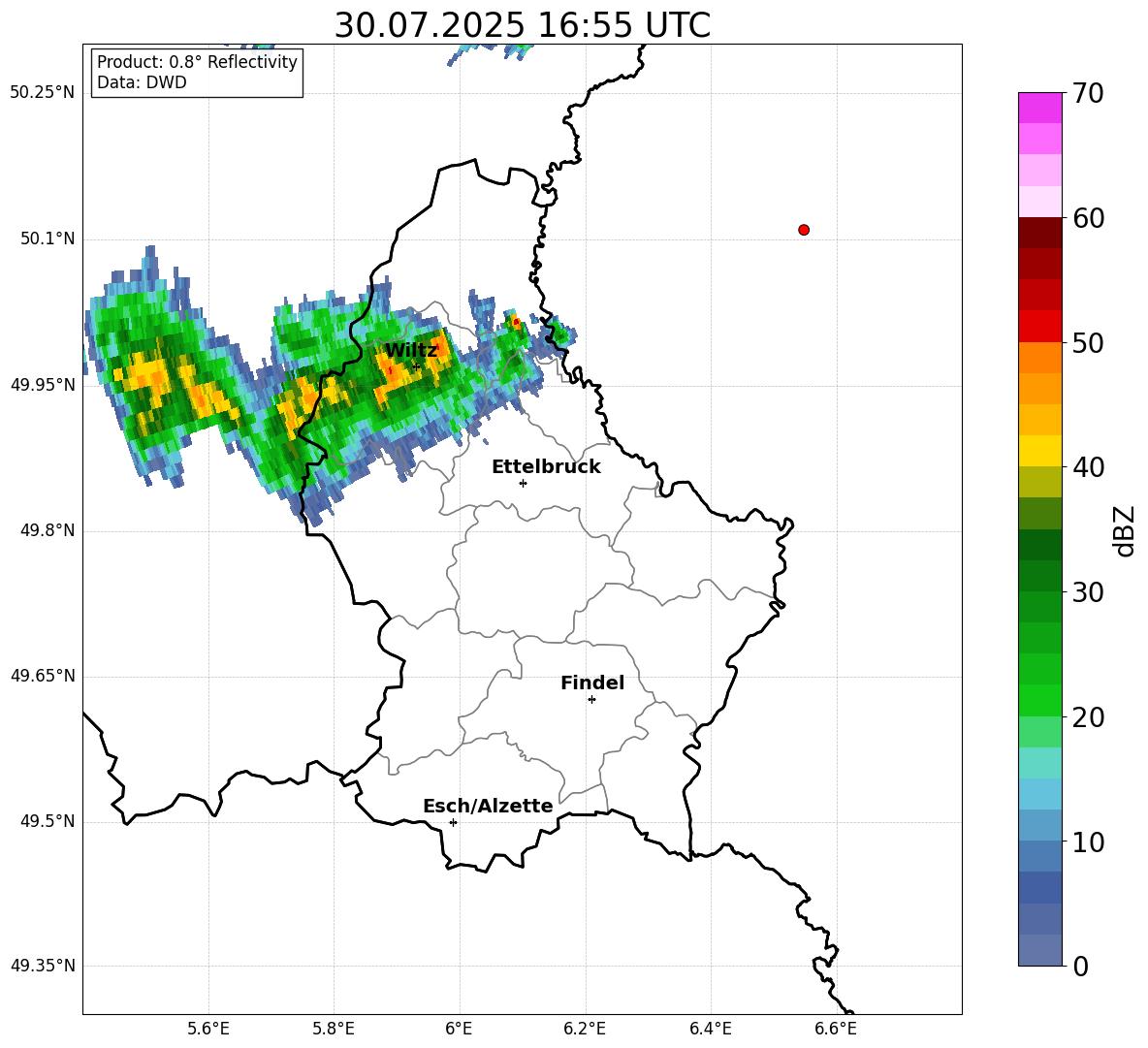1148x1048 pixels.
Task: Click the colorbar value 50
Action: click(x=1088, y=343)
